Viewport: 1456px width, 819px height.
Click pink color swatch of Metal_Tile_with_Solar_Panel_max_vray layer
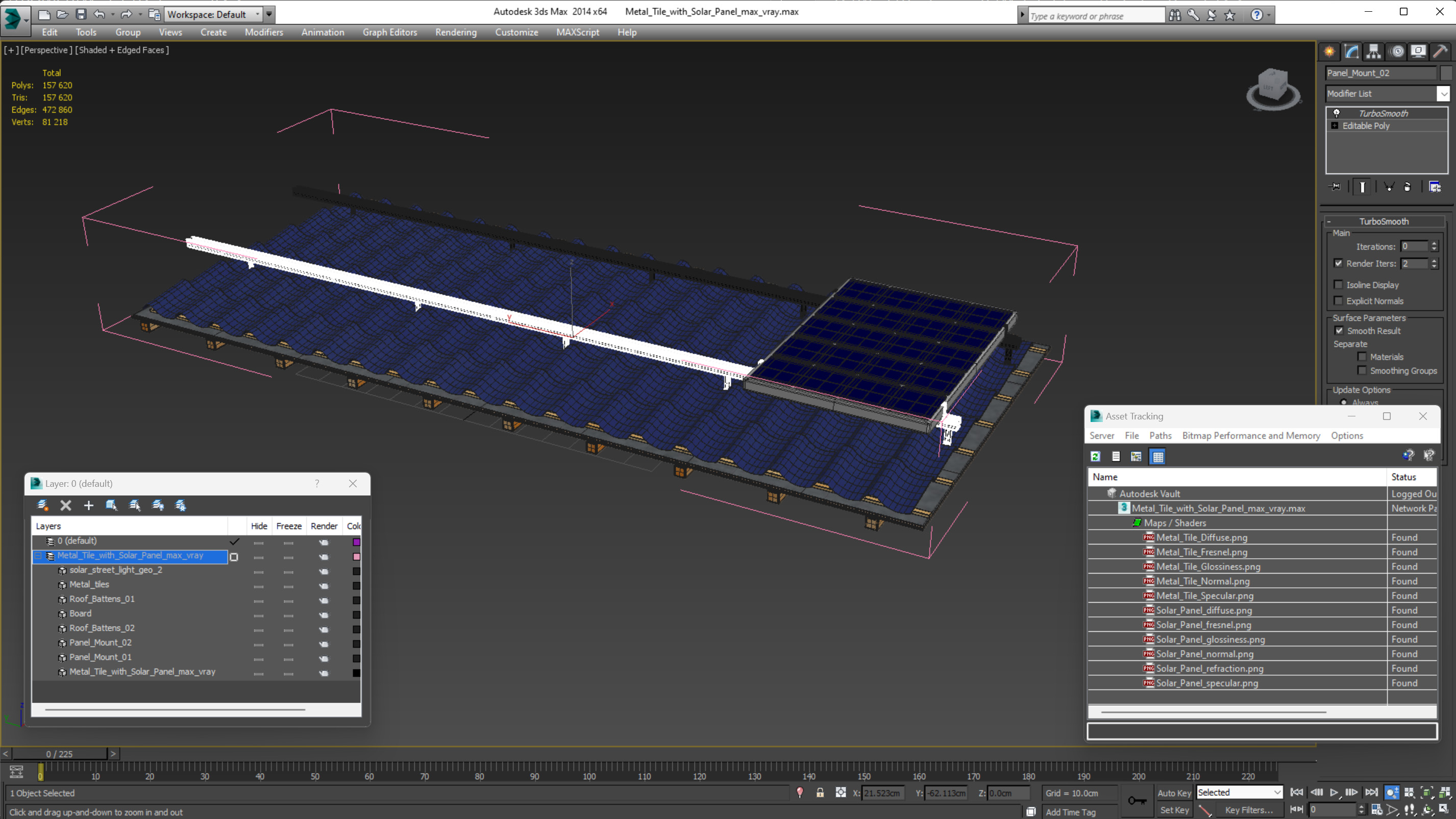356,556
